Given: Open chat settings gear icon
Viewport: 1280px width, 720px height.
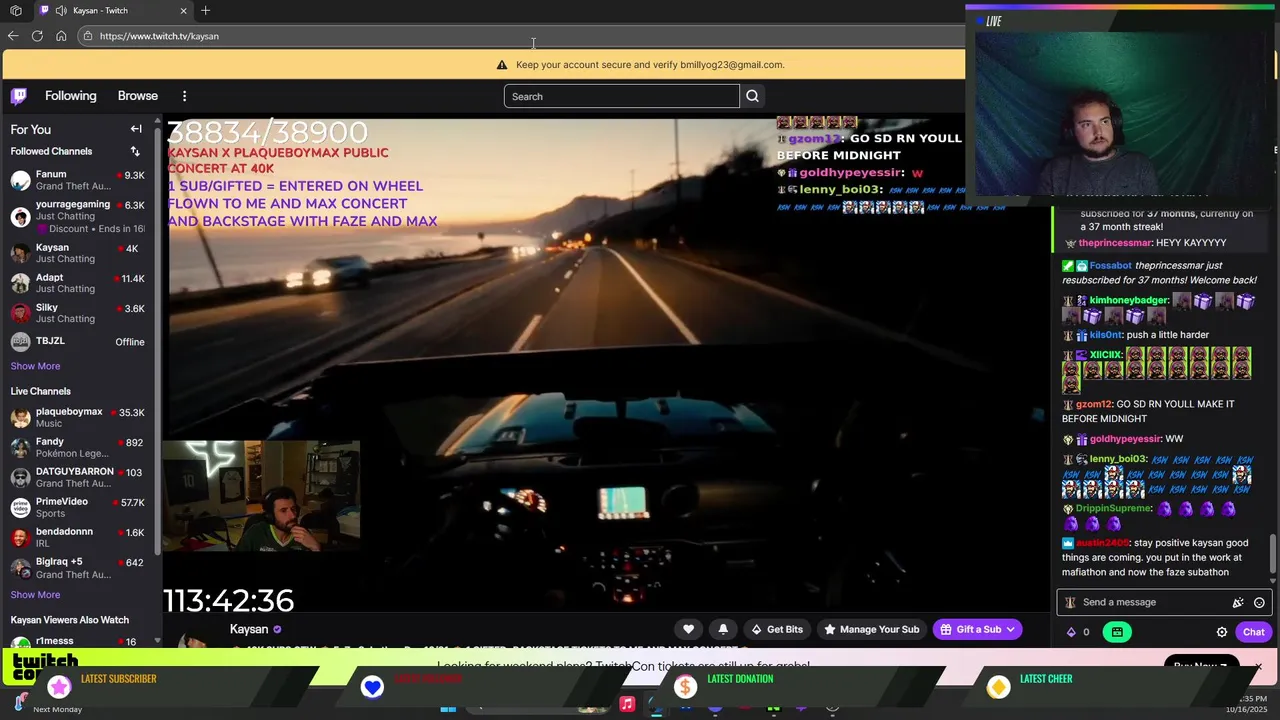Looking at the screenshot, I should click(x=1221, y=632).
